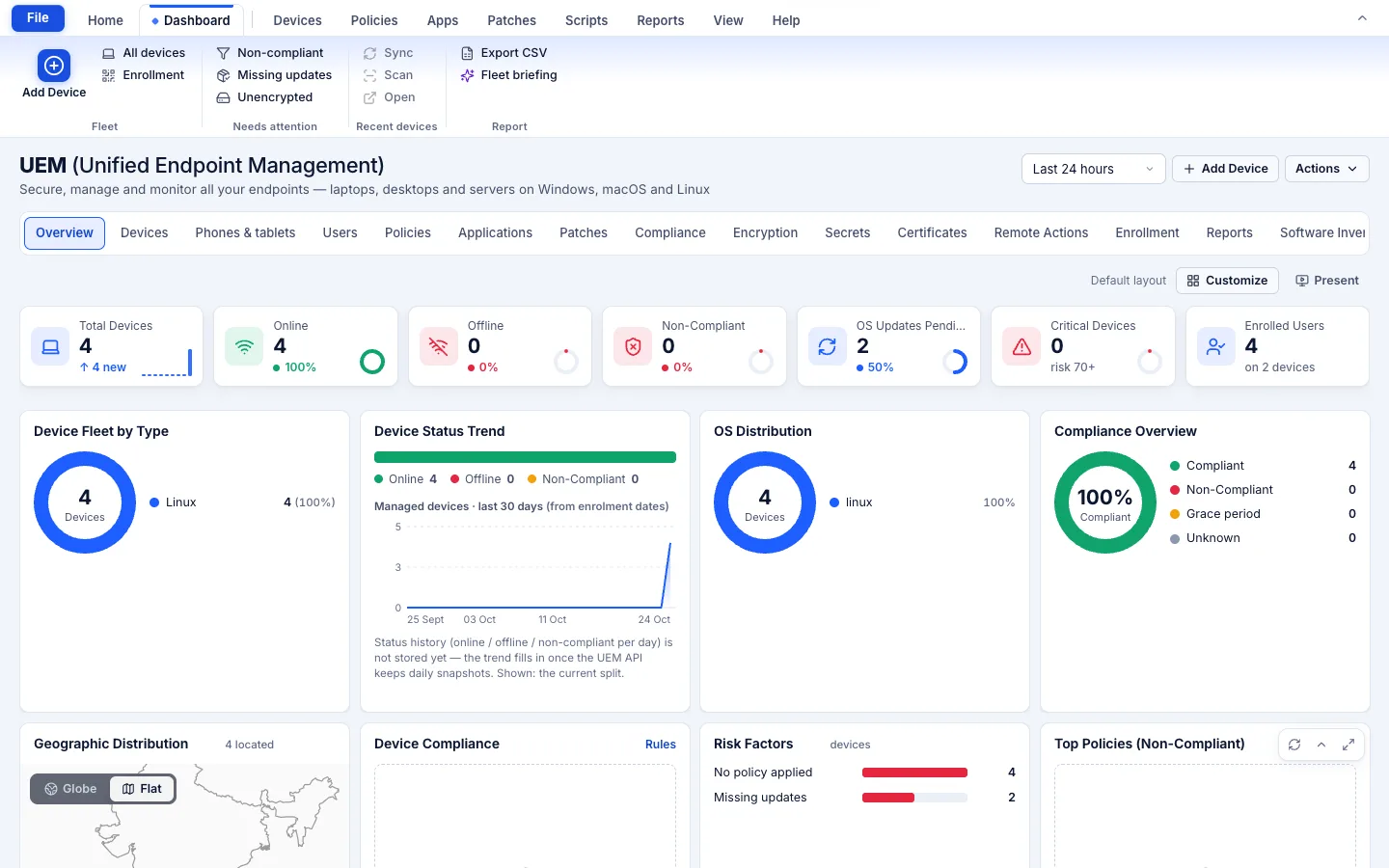Switch to the Applications section tab
1389x868 pixels.
(x=495, y=233)
